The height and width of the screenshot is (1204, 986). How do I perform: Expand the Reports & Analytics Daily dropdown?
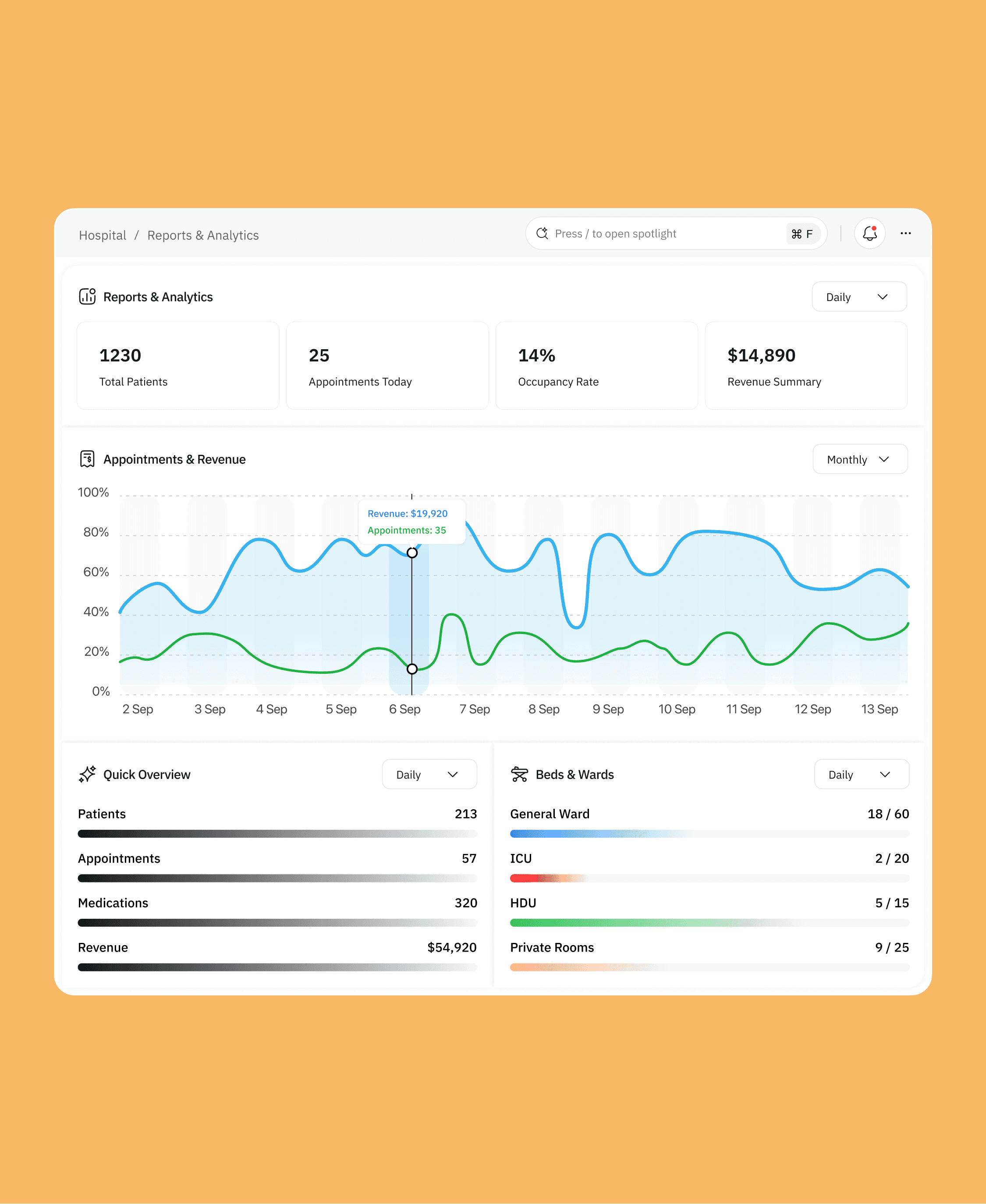[x=859, y=297]
